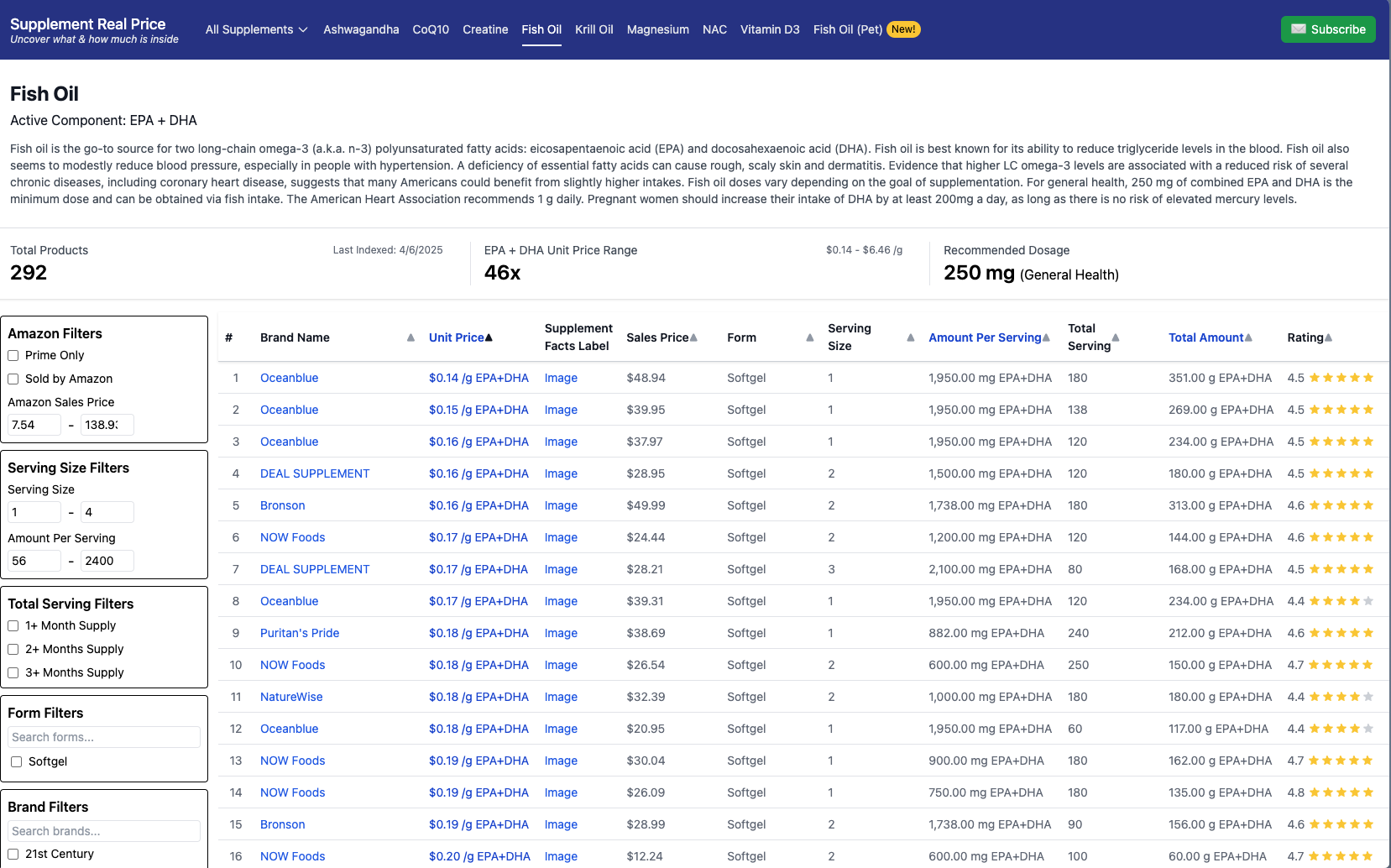Edit maximum Amazon sales price field
The image size is (1391, 868).
point(107,425)
